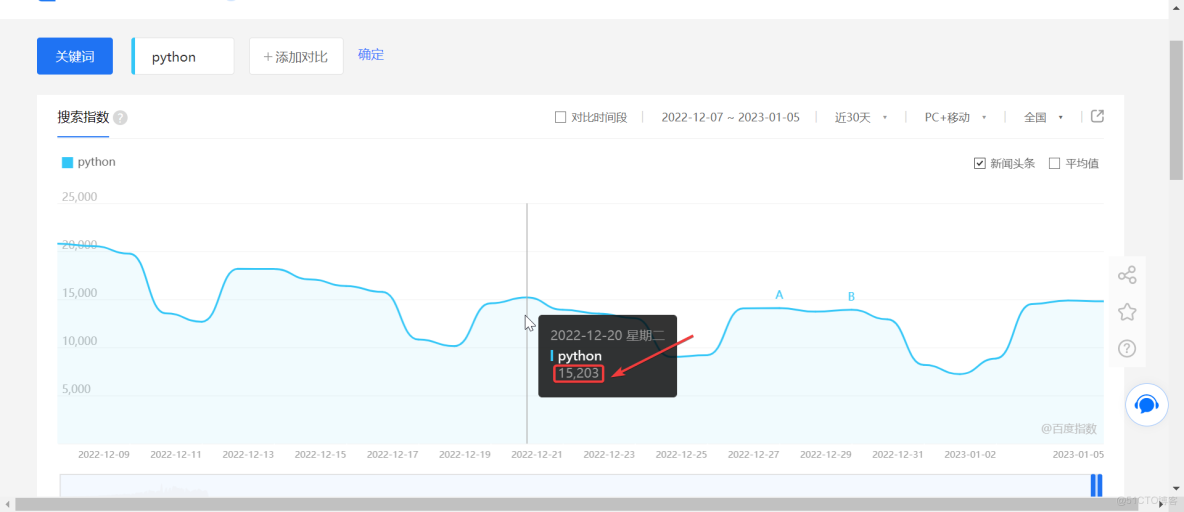1184x512 pixels.
Task: Click the star favorite icon
Action: [1127, 311]
